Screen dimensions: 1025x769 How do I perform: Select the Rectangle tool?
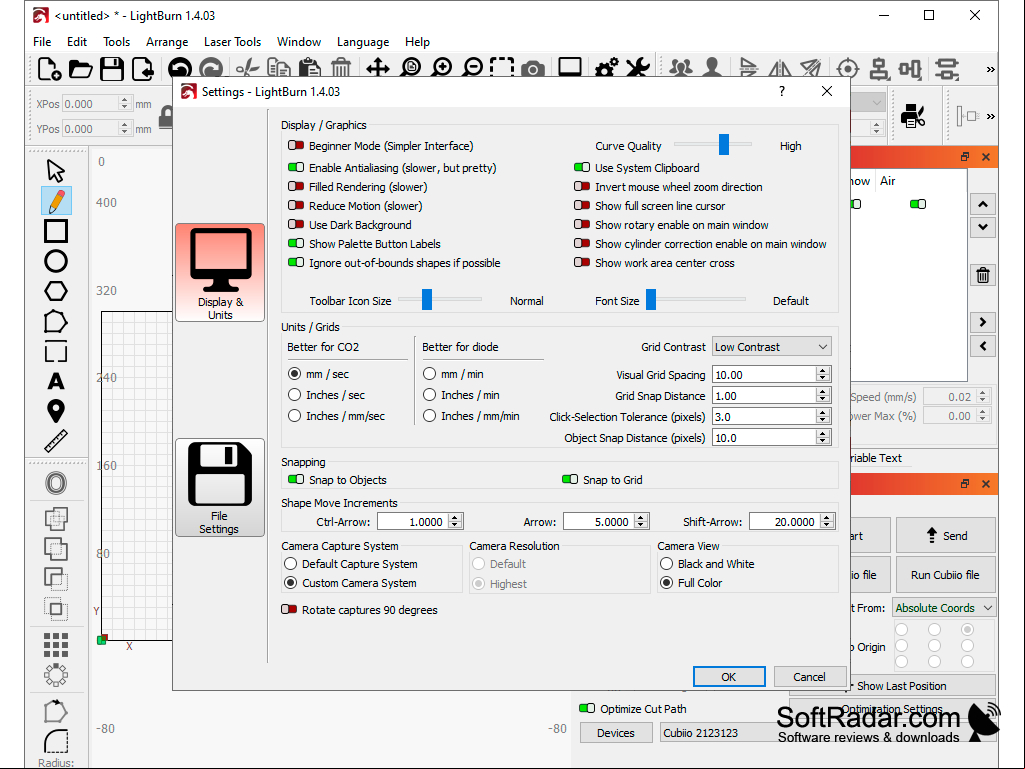point(56,231)
